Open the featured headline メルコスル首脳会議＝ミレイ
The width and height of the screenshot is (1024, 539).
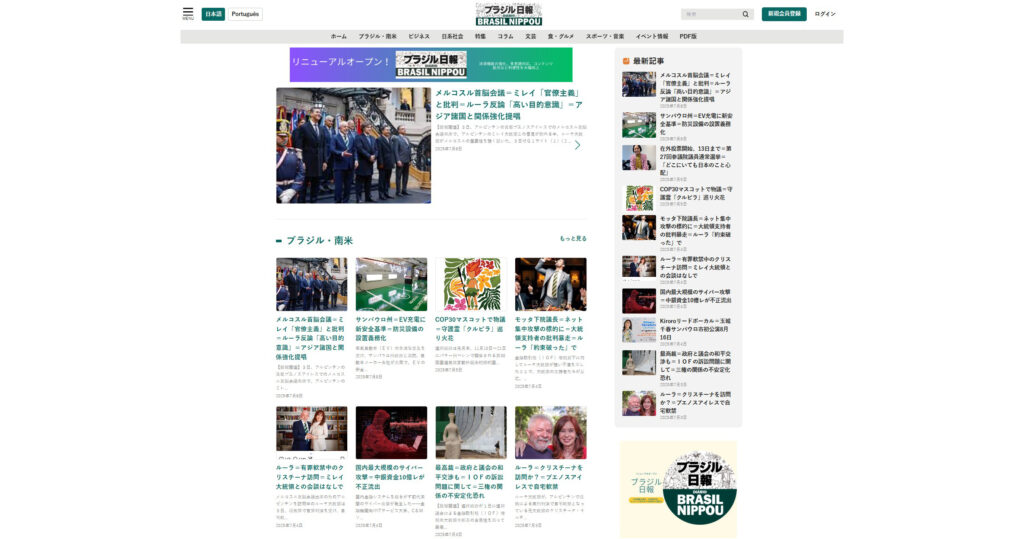[509, 105]
